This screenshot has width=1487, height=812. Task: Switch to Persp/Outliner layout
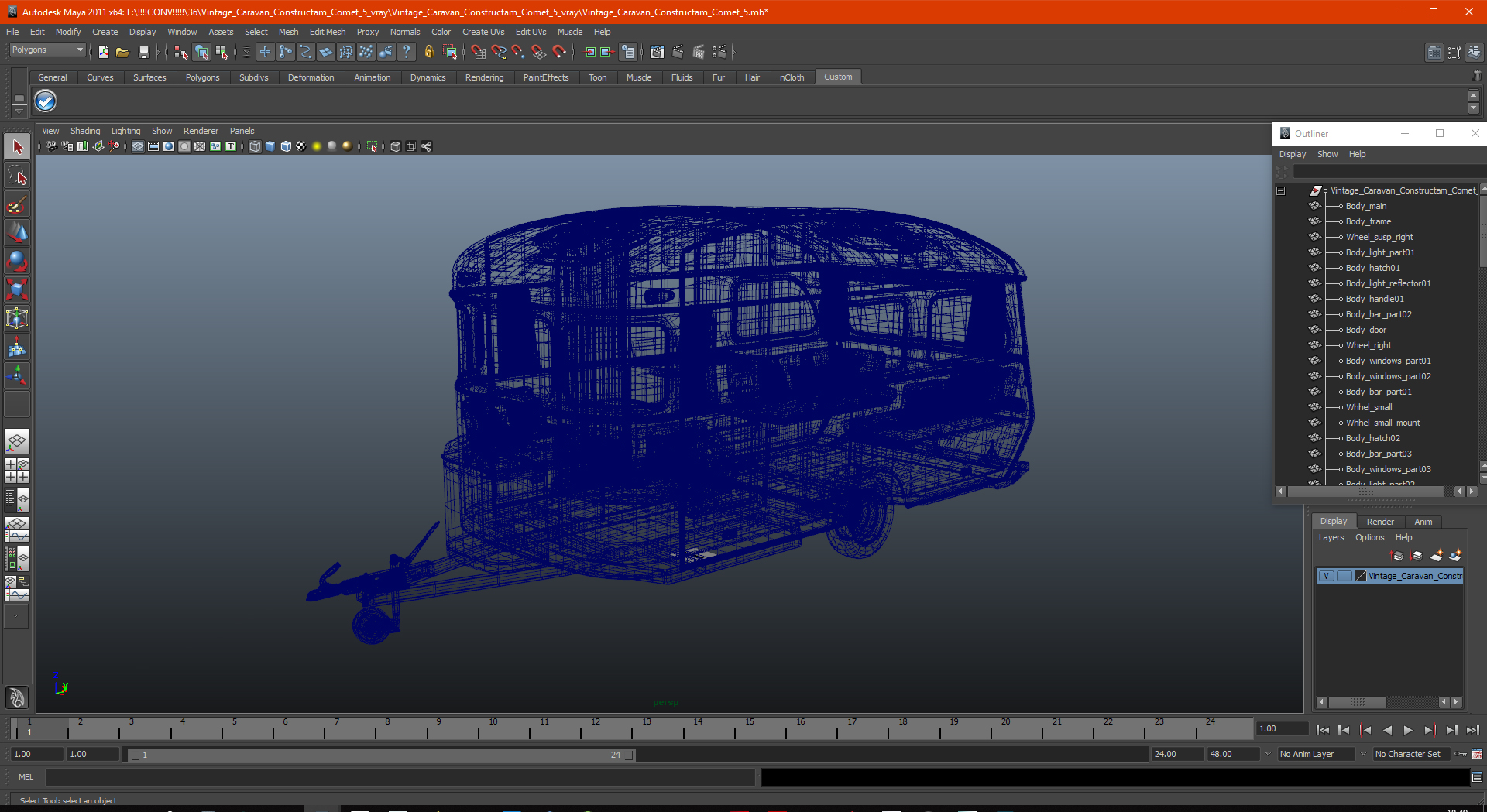pos(17,500)
